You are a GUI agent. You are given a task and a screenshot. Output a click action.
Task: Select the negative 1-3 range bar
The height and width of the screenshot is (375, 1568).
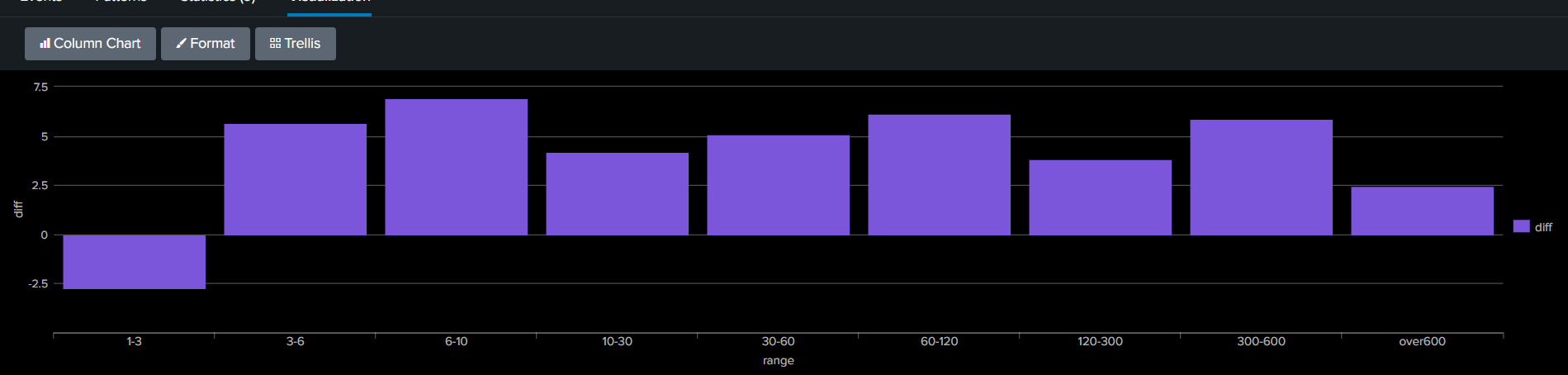click(135, 262)
